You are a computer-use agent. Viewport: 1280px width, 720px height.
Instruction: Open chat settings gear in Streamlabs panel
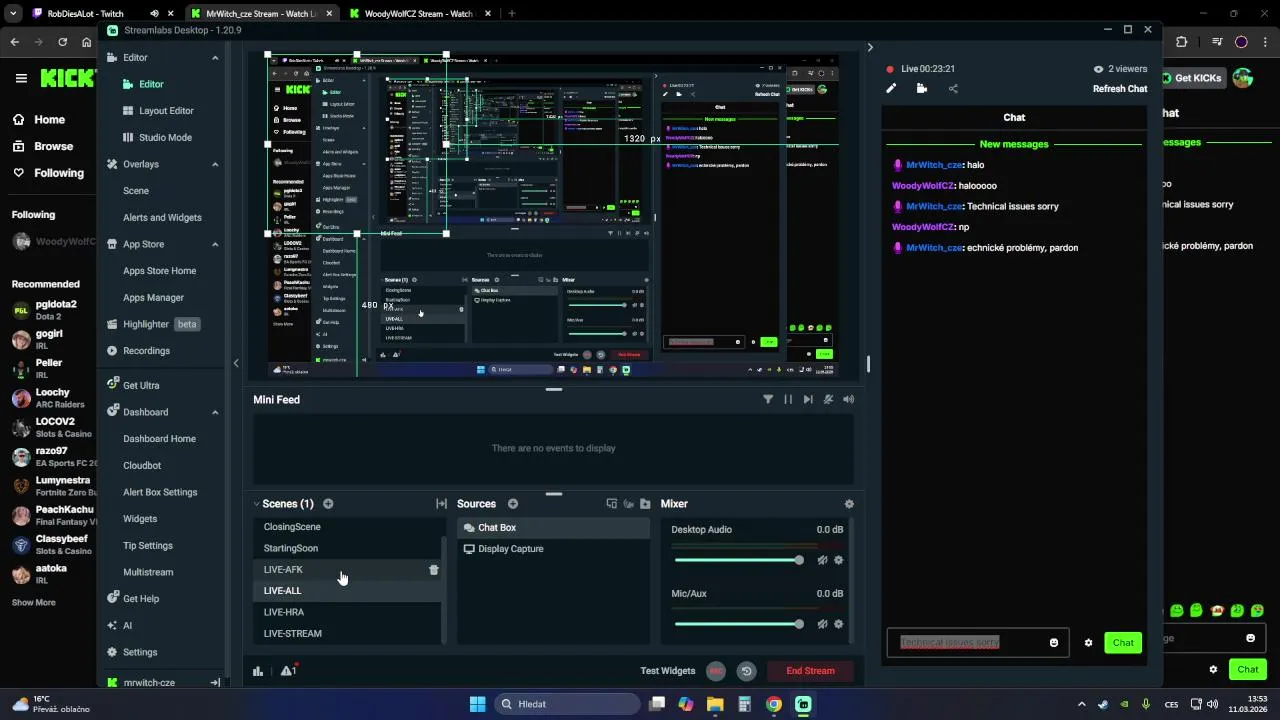point(1089,643)
